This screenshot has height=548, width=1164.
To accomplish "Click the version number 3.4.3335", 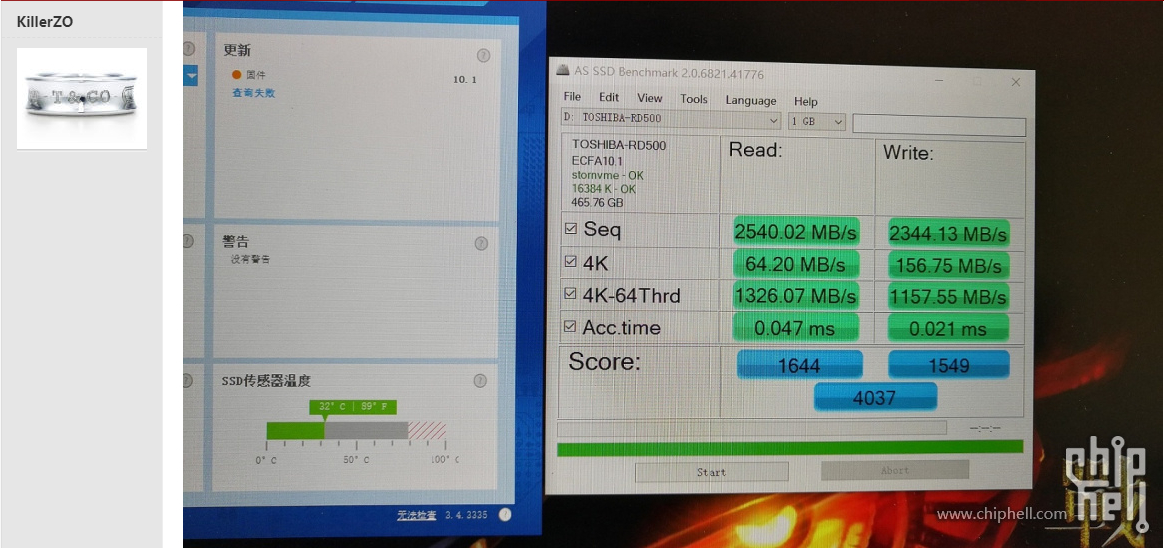I will click(x=465, y=515).
